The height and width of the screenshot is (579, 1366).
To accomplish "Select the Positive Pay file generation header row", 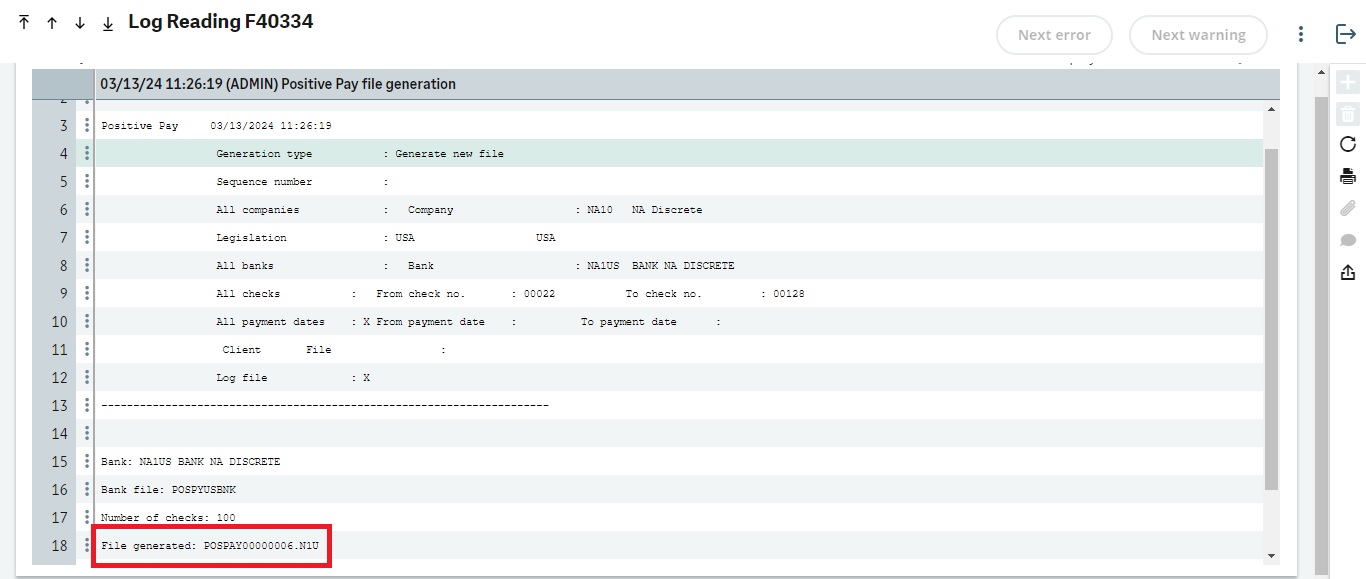I will coord(400,84).
